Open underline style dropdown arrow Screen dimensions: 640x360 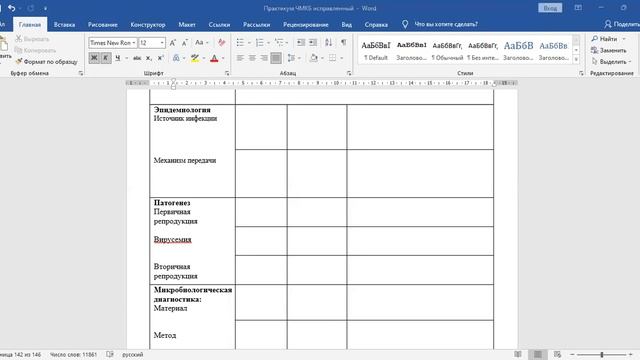[x=126, y=58]
